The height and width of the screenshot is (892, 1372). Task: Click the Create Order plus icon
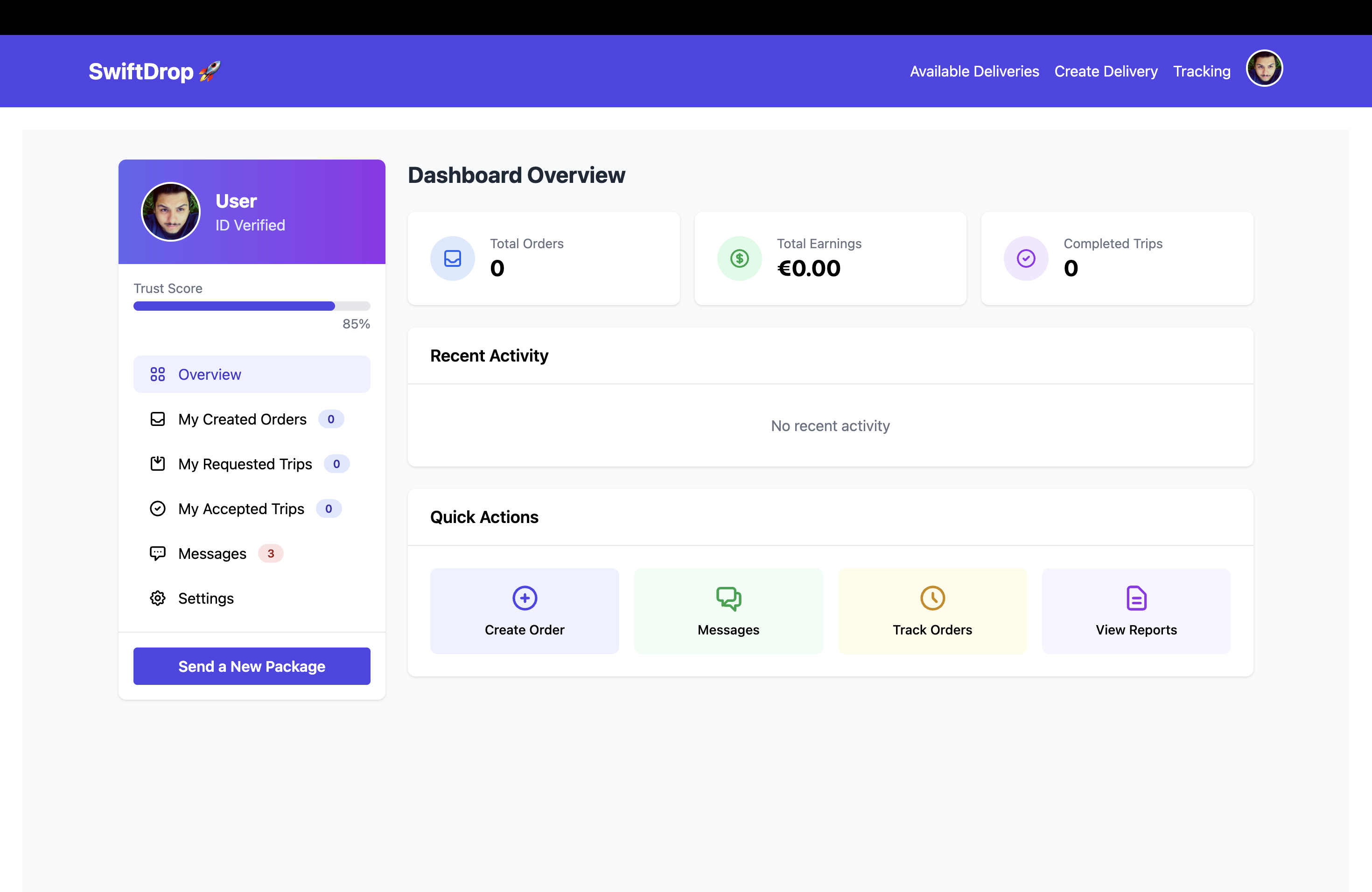524,598
